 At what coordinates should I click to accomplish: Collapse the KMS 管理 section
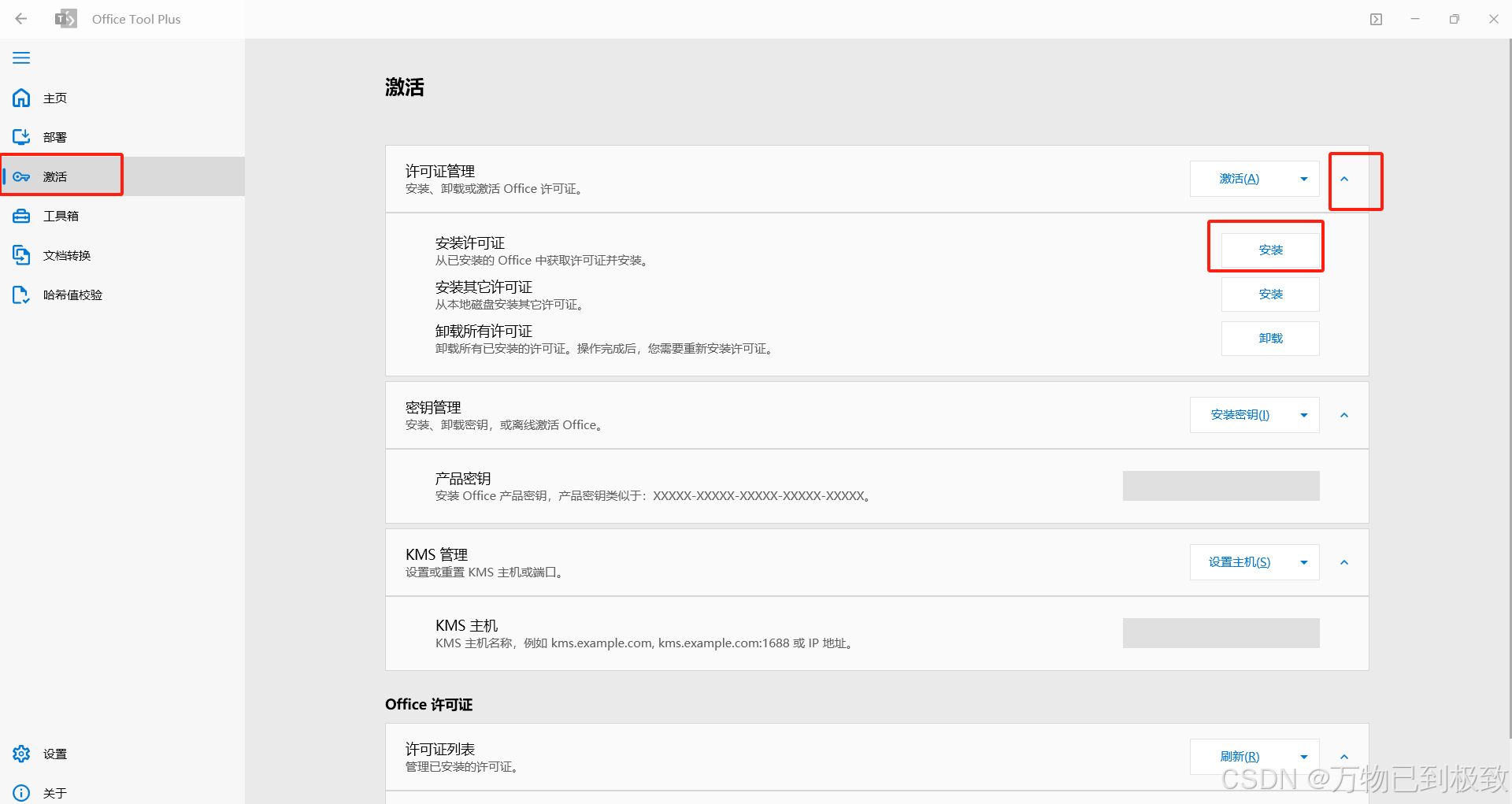[x=1344, y=562]
